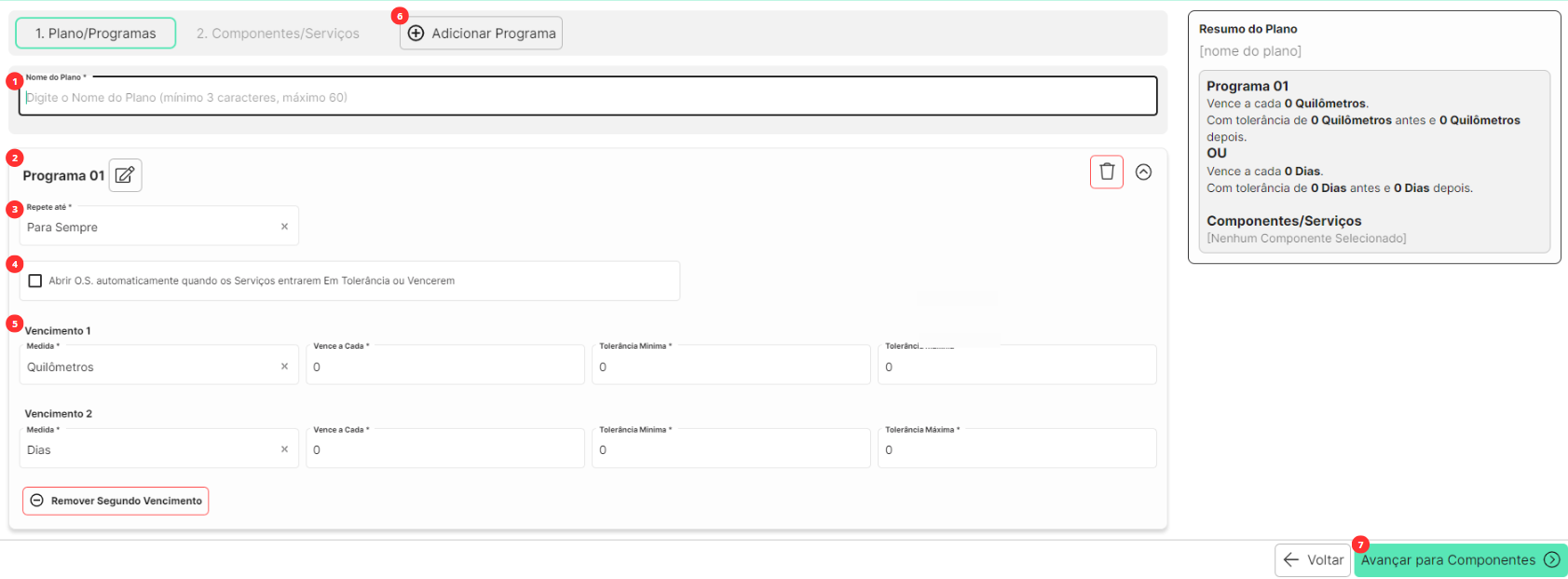Click Remover Segundo Vencimento button
This screenshot has width=1568, height=579.
[x=116, y=501]
